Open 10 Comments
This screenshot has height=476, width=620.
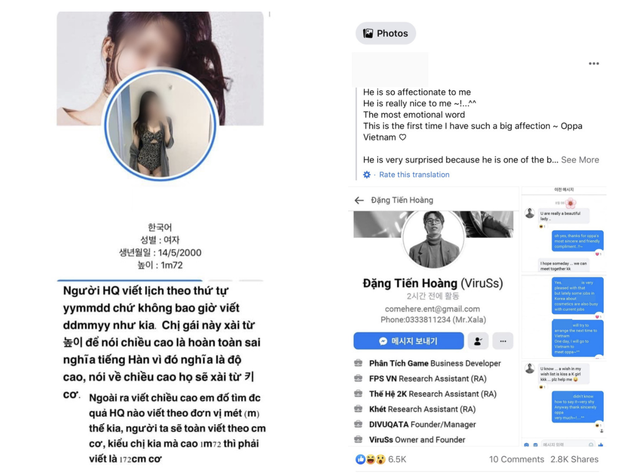(516, 459)
